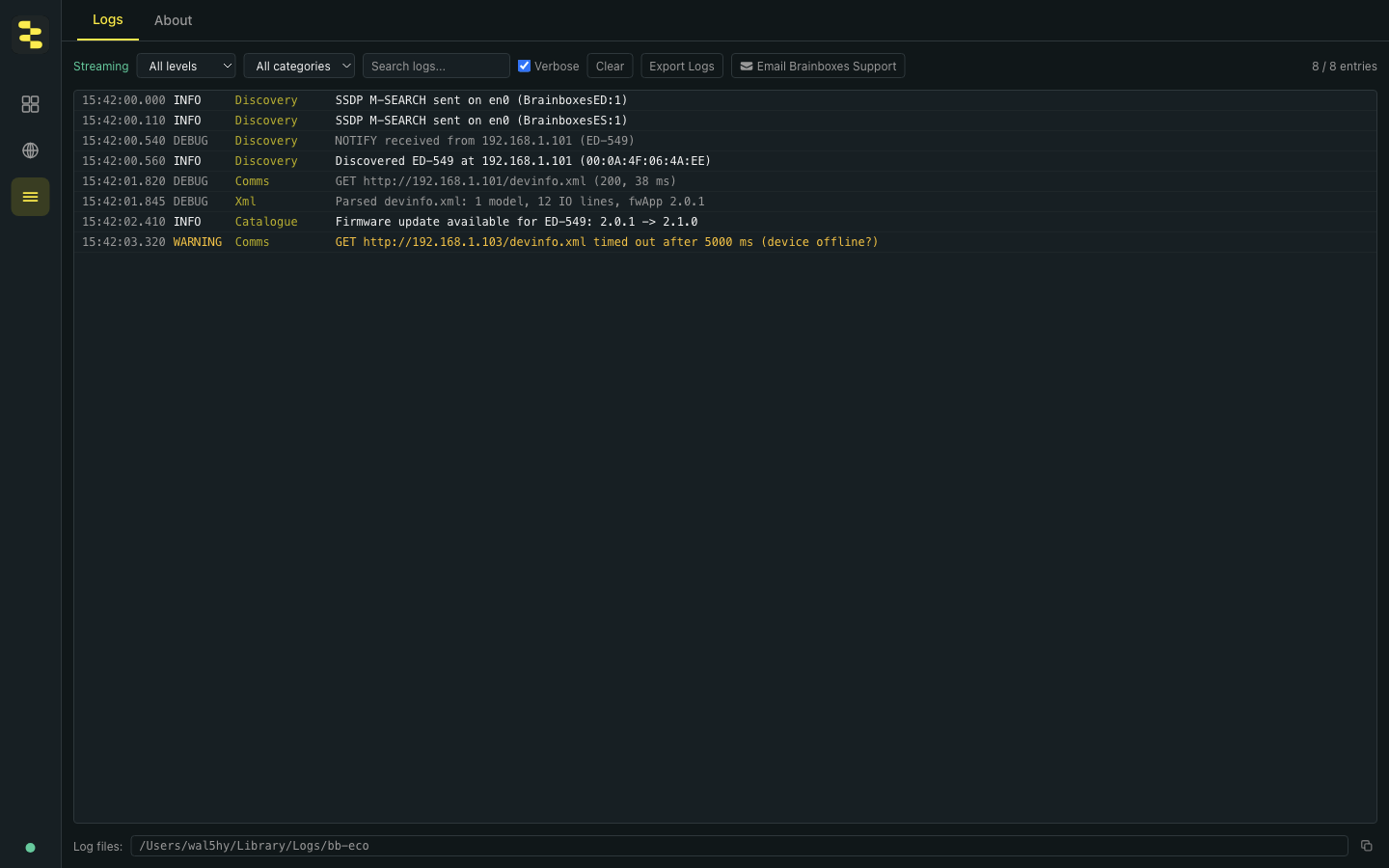Click the log files path field
Viewport: 1389px width, 868px height.
click(739, 846)
